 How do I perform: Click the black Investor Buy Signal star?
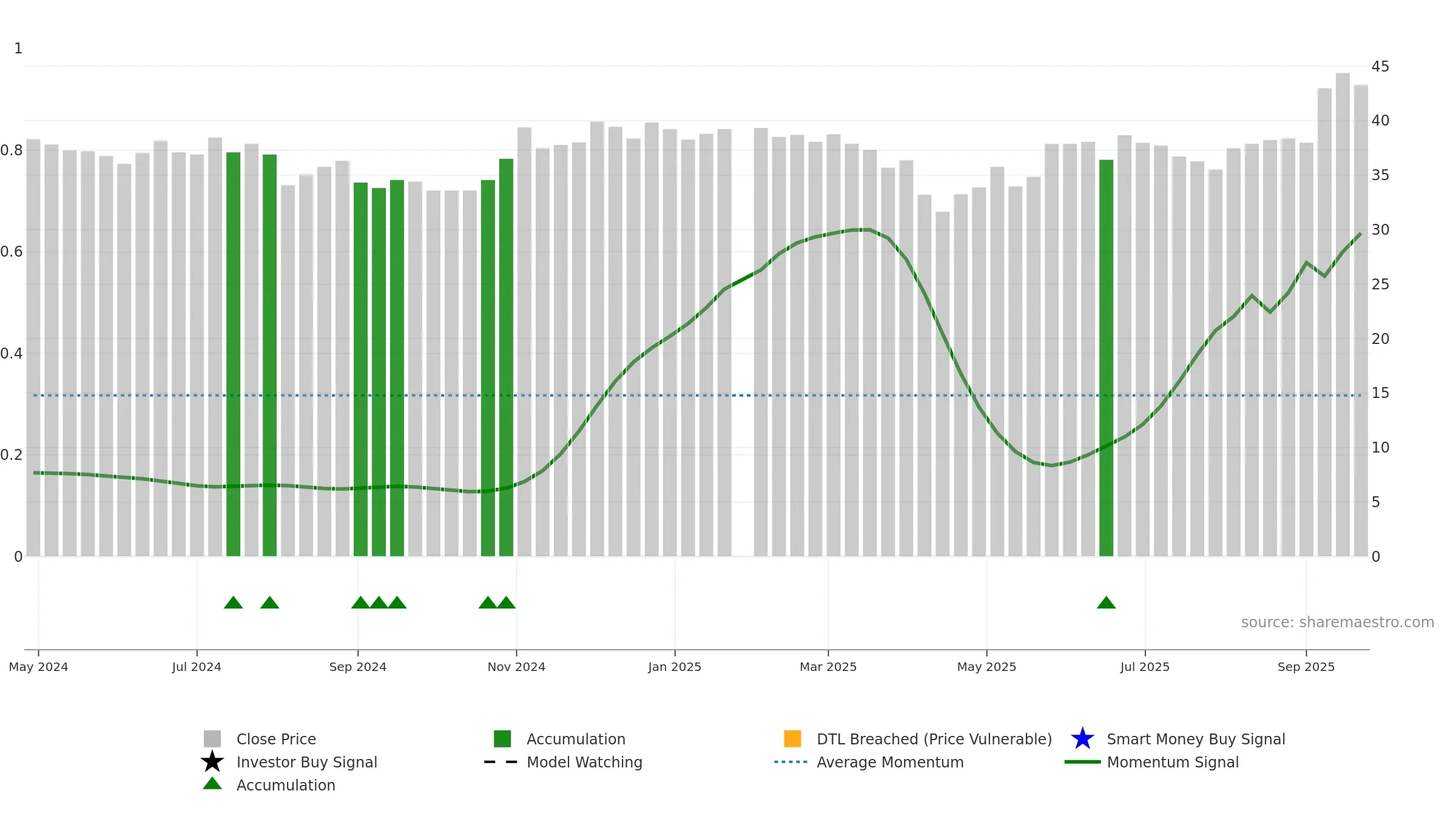coord(212,761)
